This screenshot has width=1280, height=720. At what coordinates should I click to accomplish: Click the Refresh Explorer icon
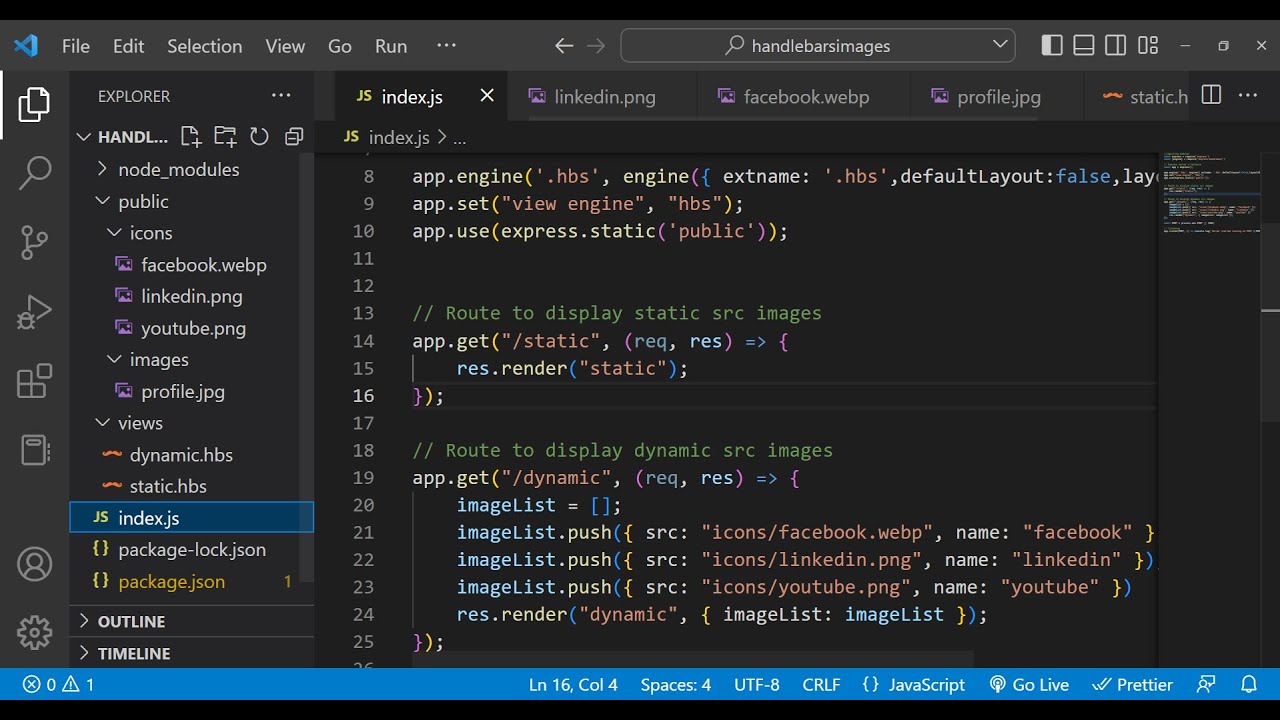click(x=259, y=137)
